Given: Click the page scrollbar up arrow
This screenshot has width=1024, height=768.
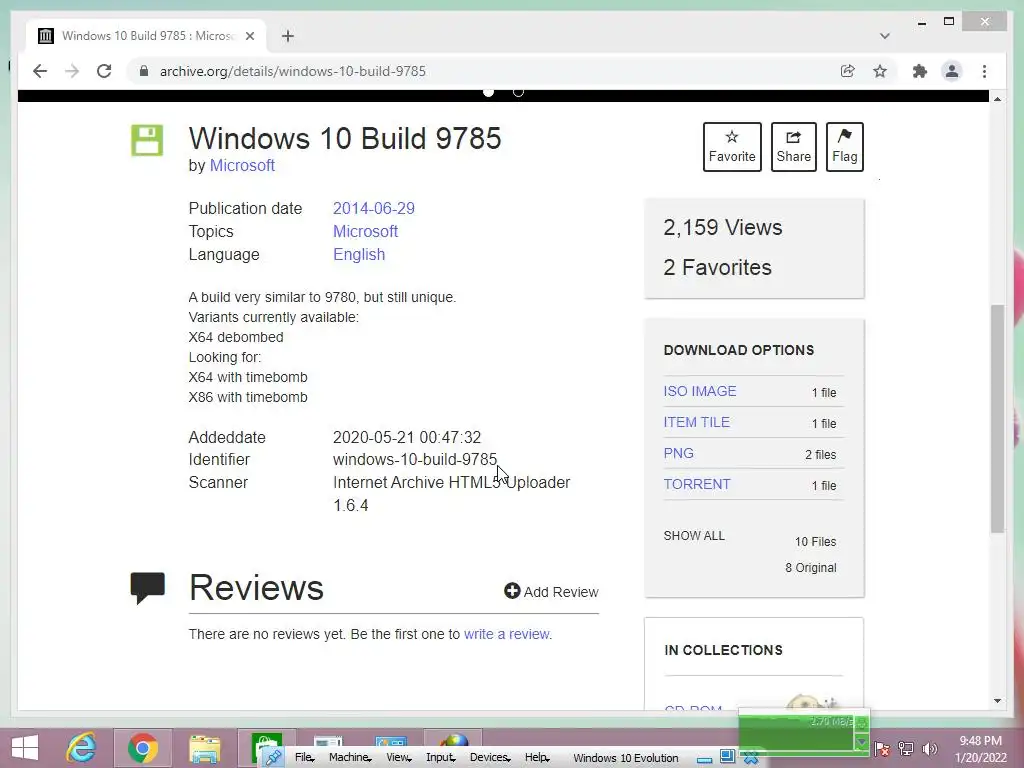Looking at the screenshot, I should click(x=997, y=99).
